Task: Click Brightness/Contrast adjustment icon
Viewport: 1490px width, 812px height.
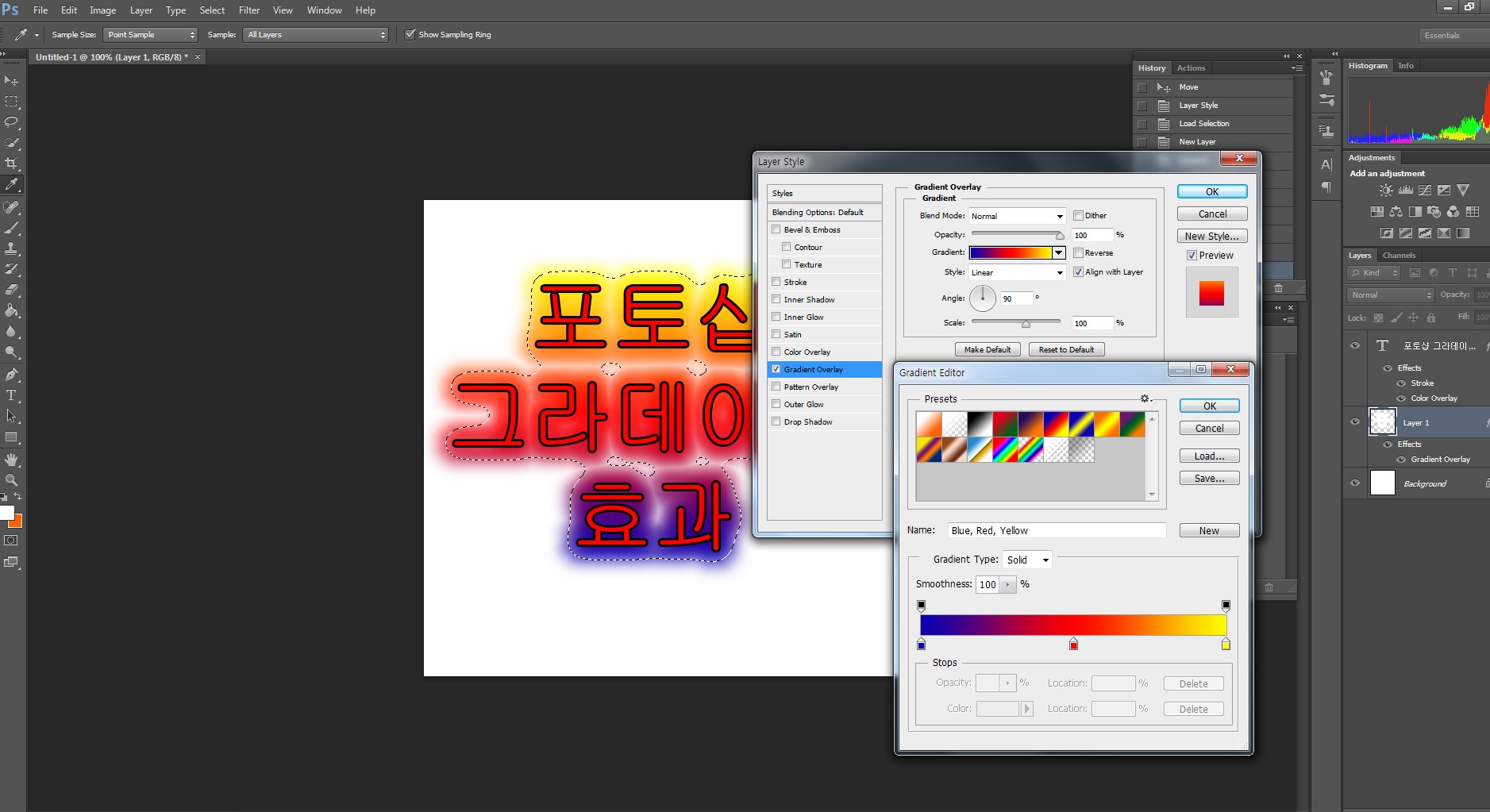Action: point(1386,190)
